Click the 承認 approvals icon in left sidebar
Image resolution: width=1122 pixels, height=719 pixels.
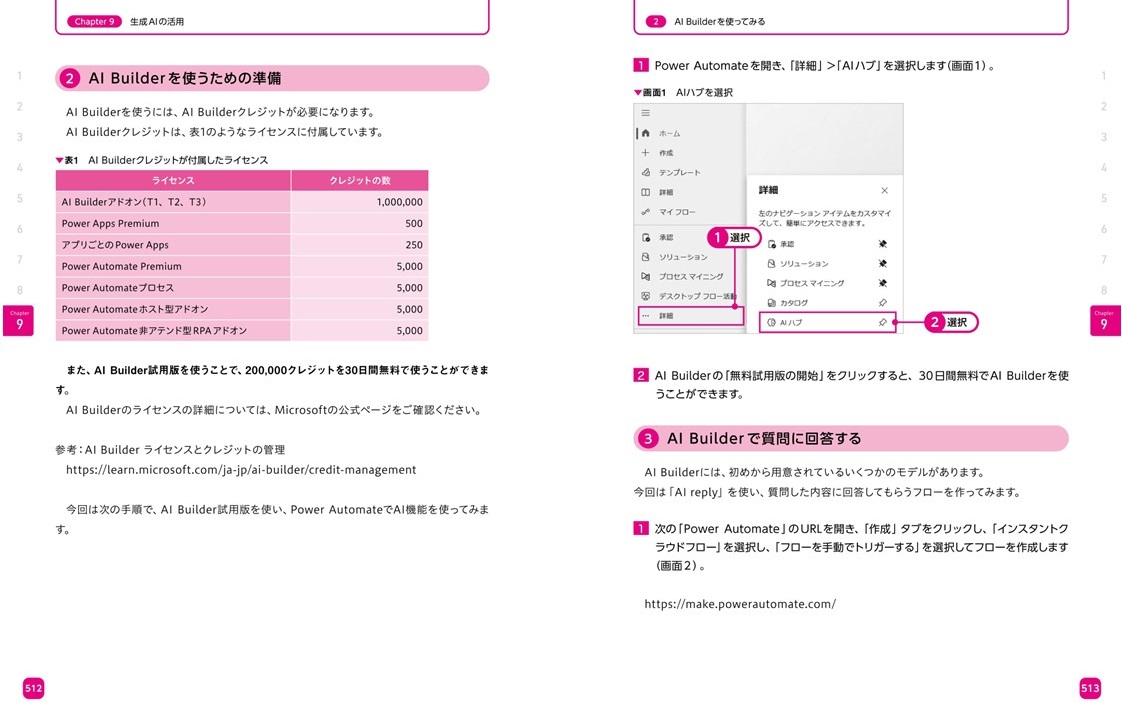point(645,237)
